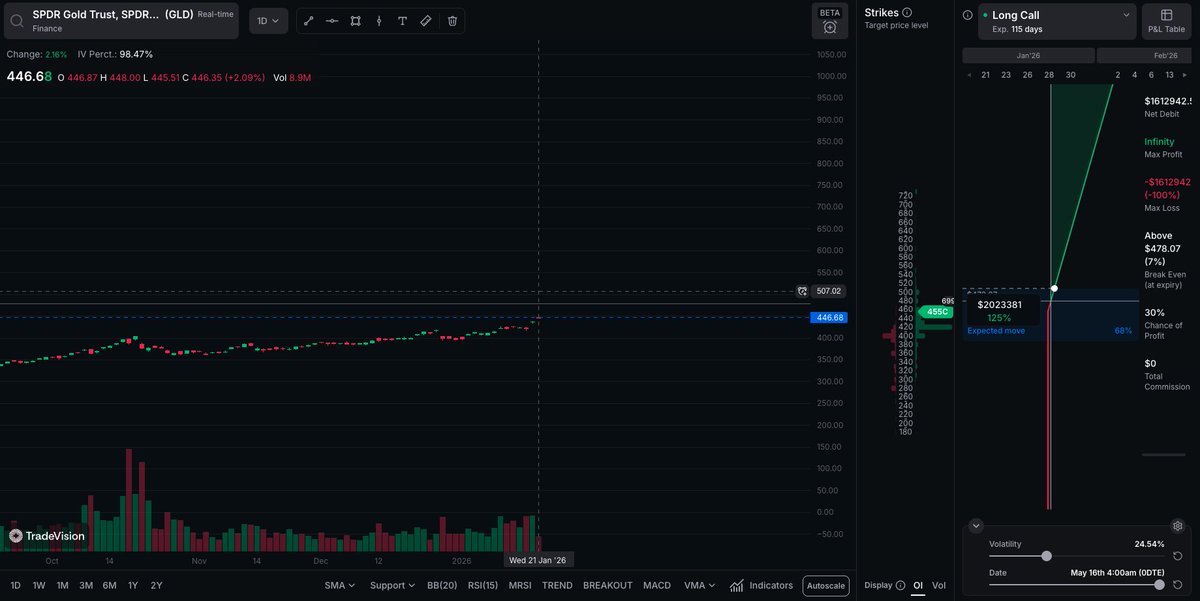This screenshot has width=1200, height=601.
Task: Select the ruler measure tool
Action: 426,20
